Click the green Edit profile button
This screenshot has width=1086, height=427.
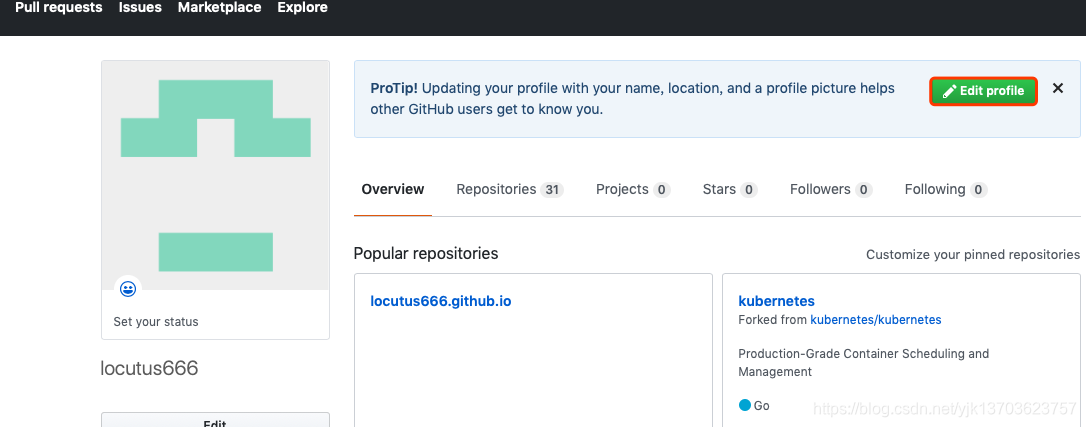[x=983, y=91]
